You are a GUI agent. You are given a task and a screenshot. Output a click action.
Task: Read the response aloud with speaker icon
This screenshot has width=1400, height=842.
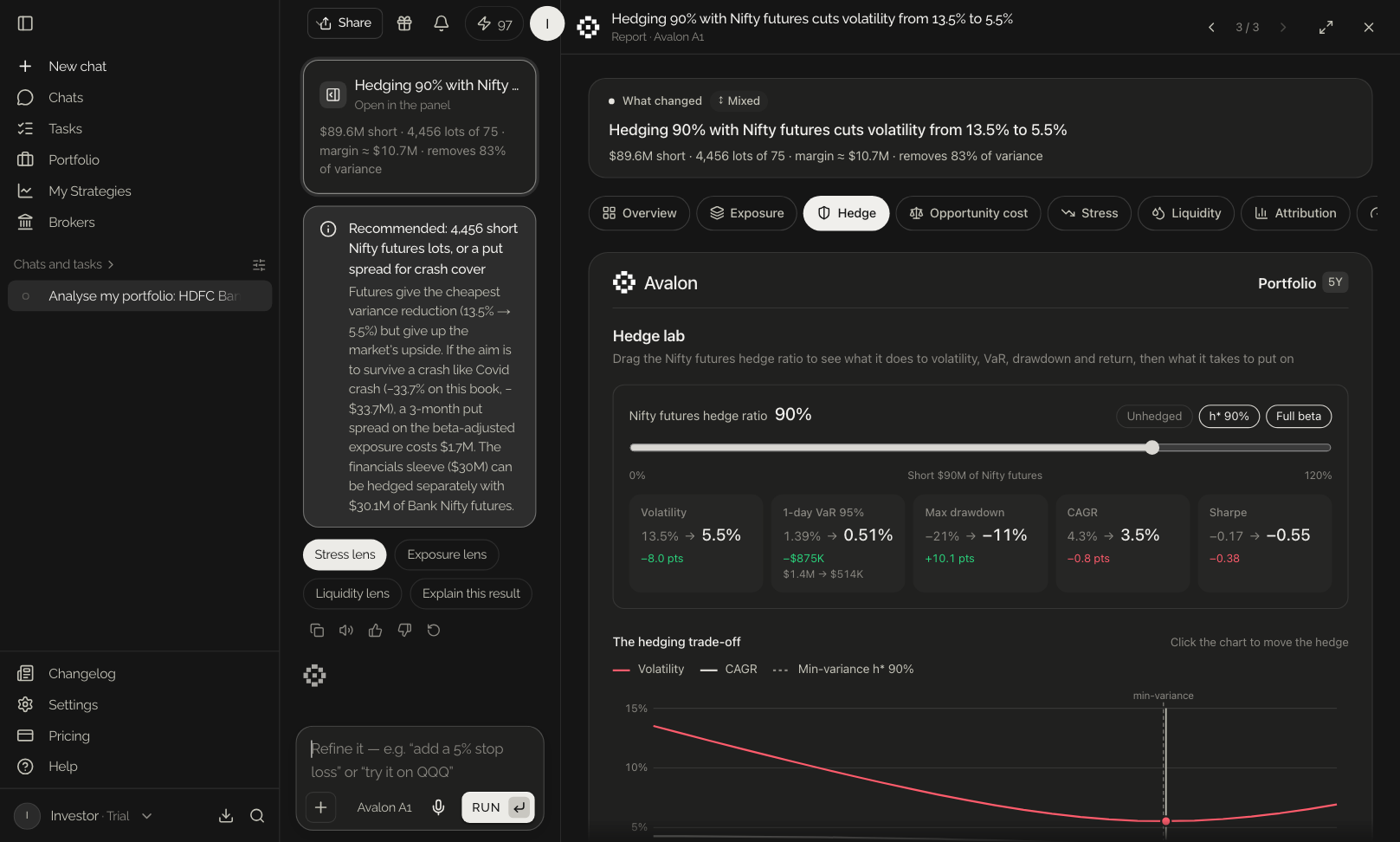tap(346, 631)
